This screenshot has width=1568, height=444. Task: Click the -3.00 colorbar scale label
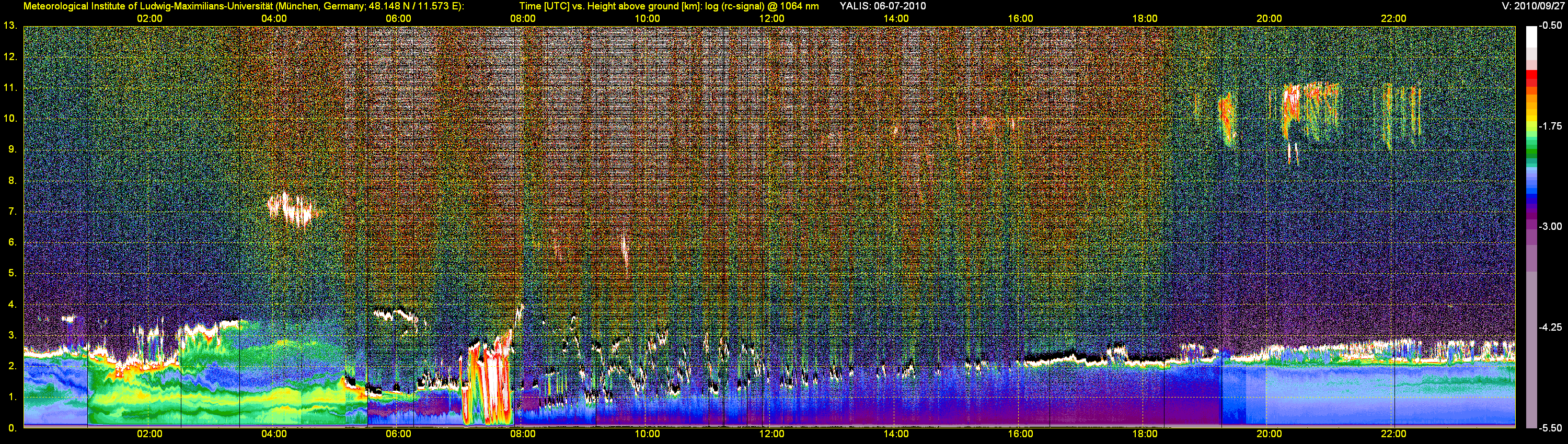pyautogui.click(x=1550, y=226)
